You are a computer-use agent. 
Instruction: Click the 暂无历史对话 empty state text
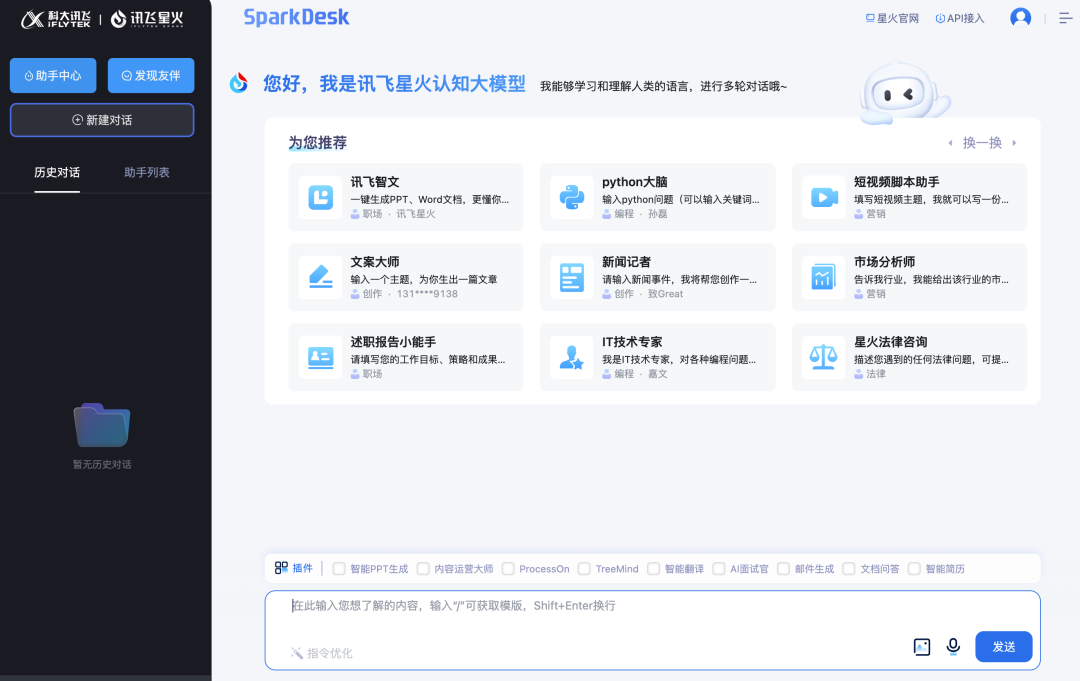point(102,465)
